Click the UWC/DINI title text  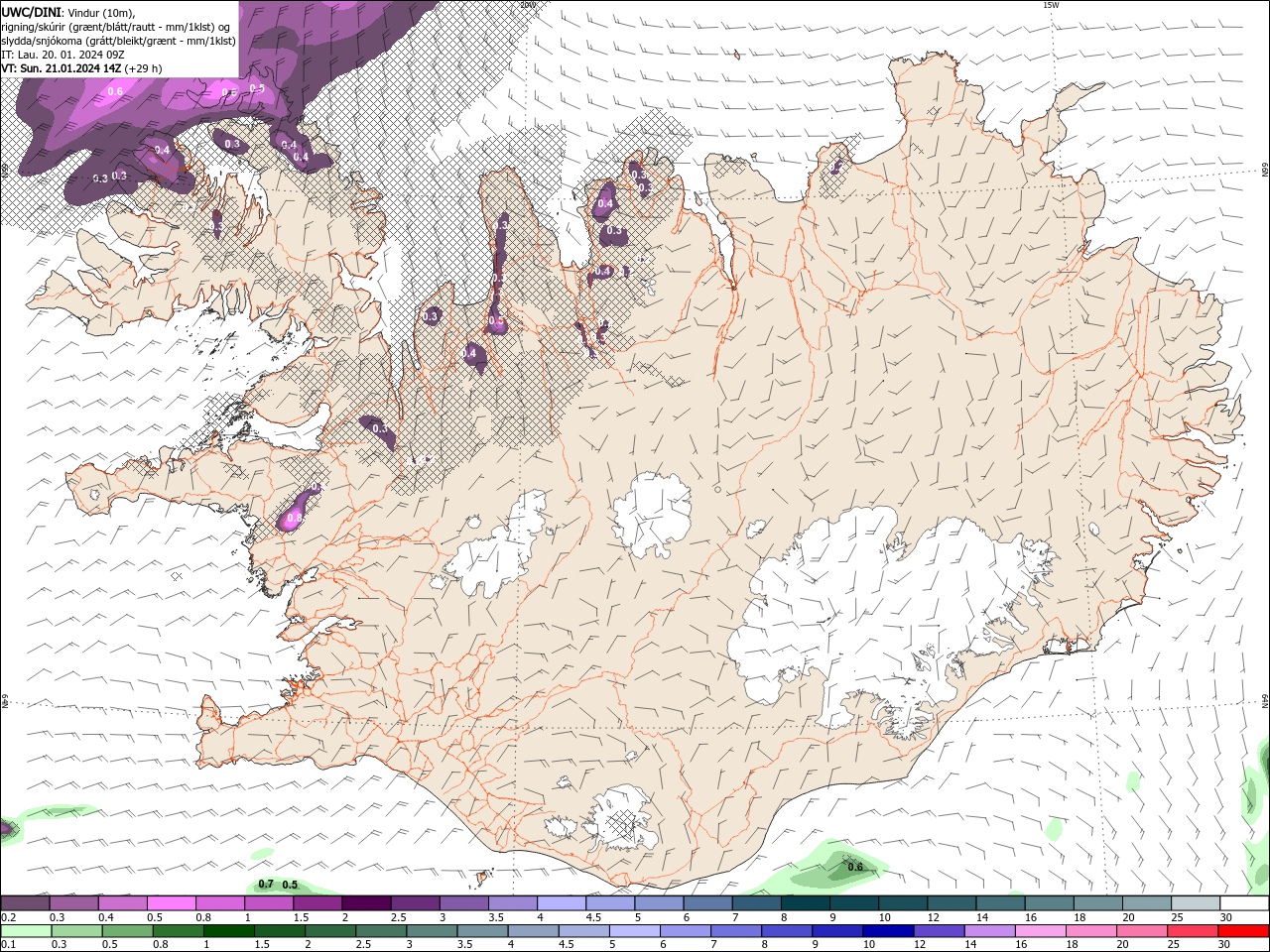click(31, 12)
